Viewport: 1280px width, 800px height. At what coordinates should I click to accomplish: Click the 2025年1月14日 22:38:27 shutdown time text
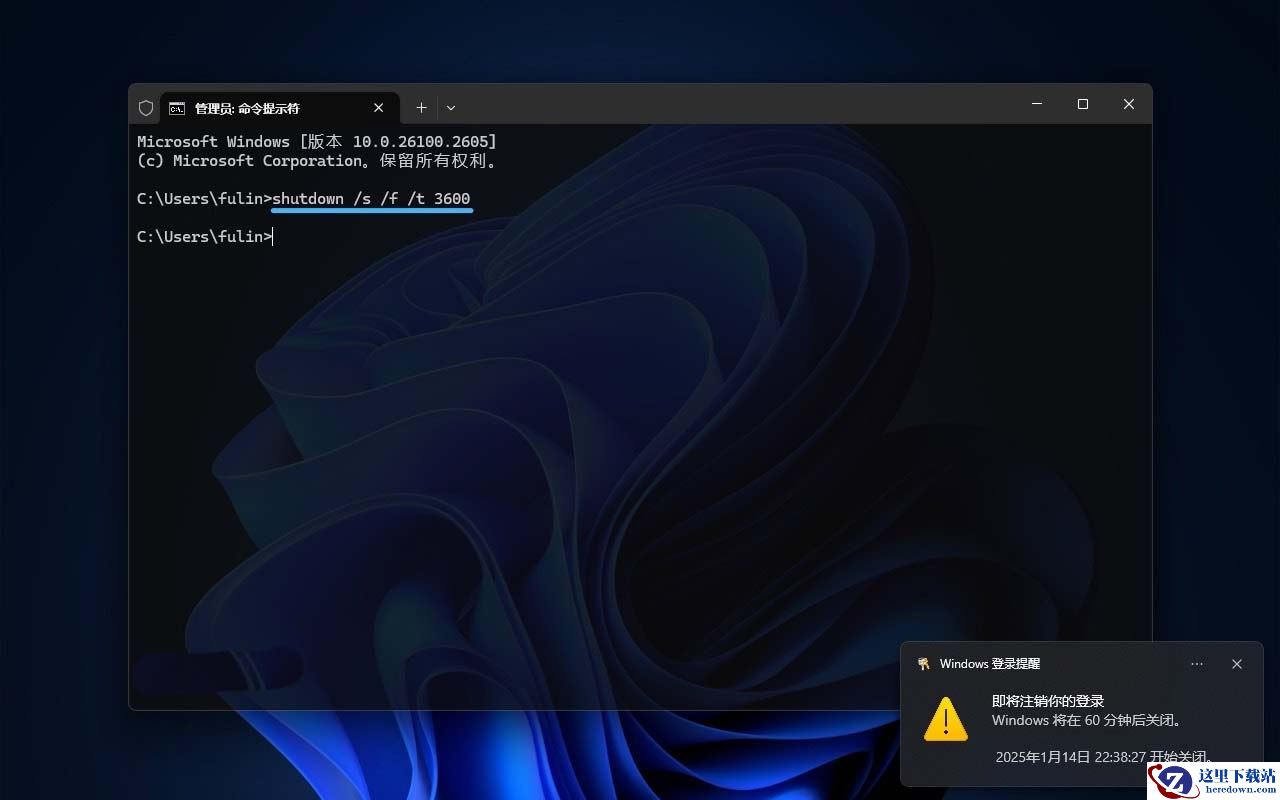click(x=1105, y=757)
